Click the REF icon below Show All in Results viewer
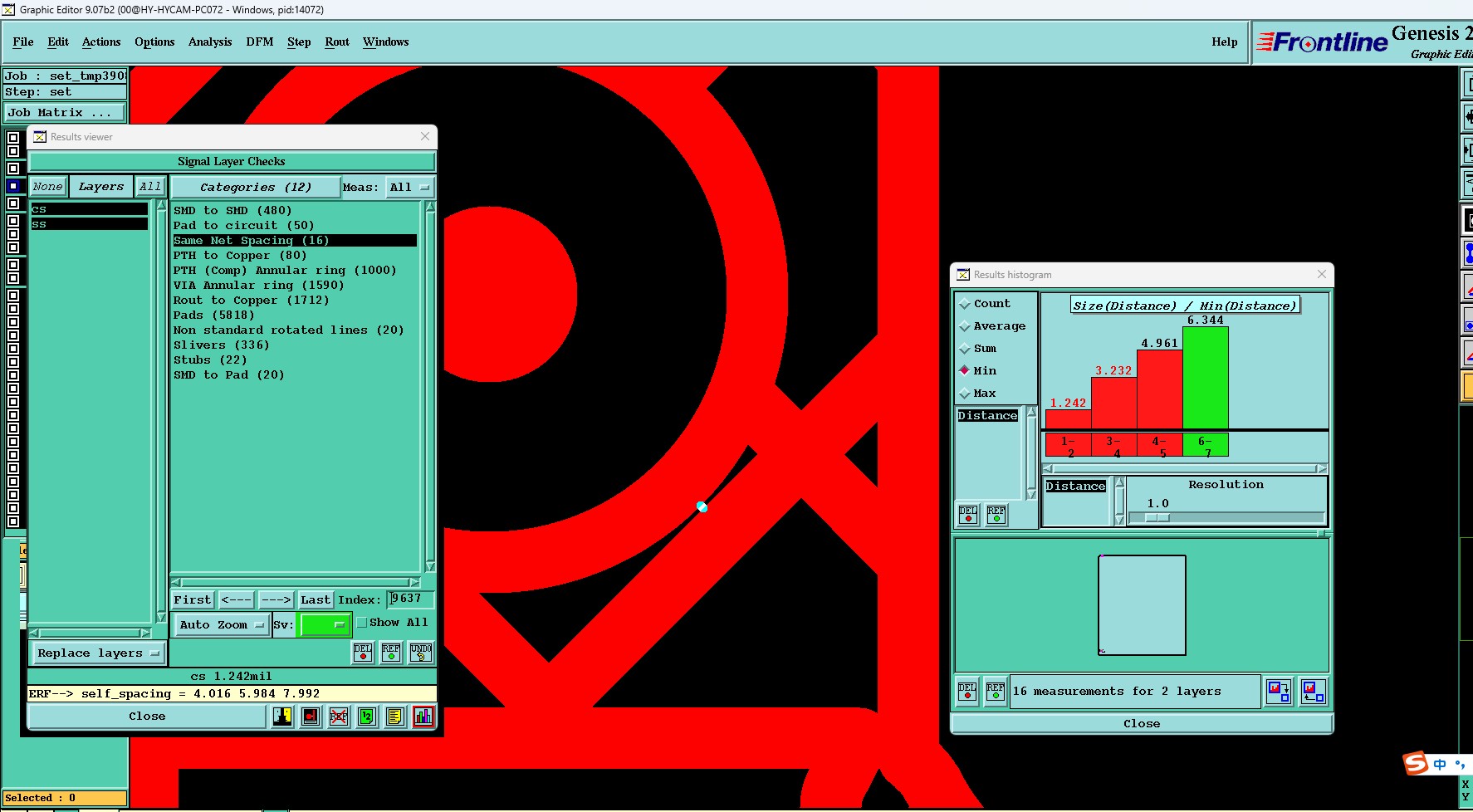1473x812 pixels. (x=391, y=653)
